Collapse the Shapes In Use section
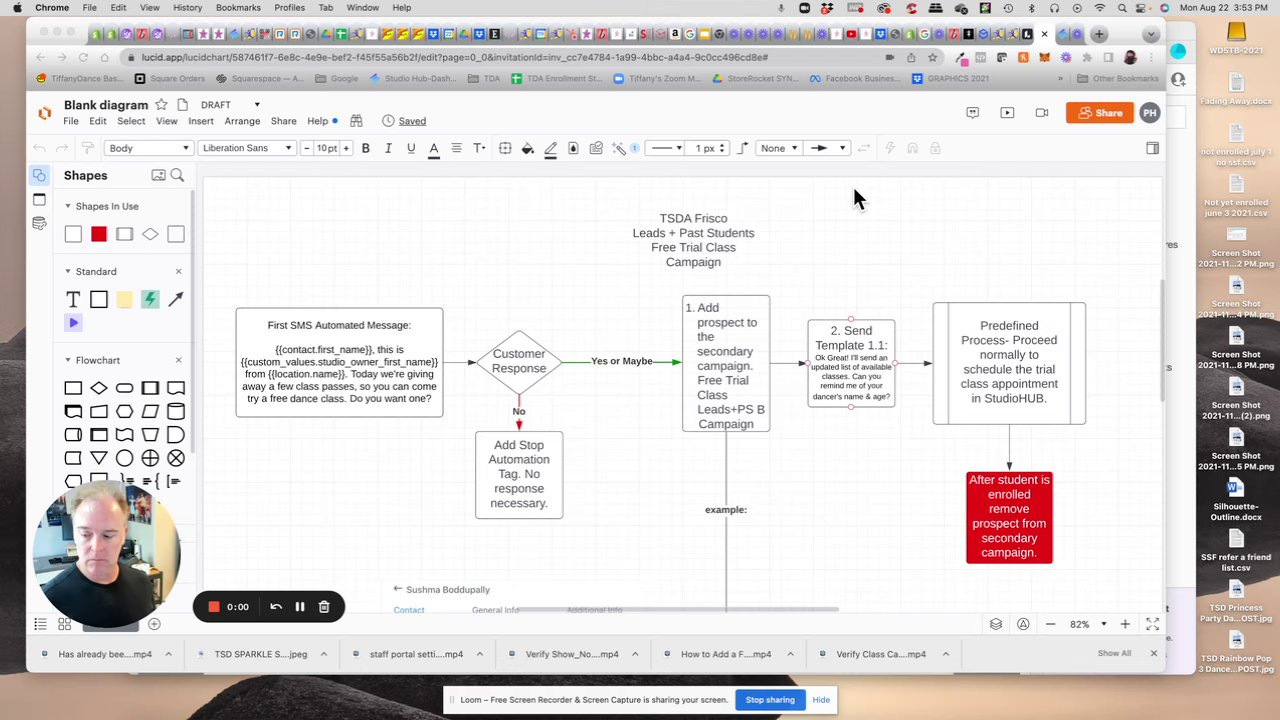The width and height of the screenshot is (1280, 720). [x=68, y=206]
